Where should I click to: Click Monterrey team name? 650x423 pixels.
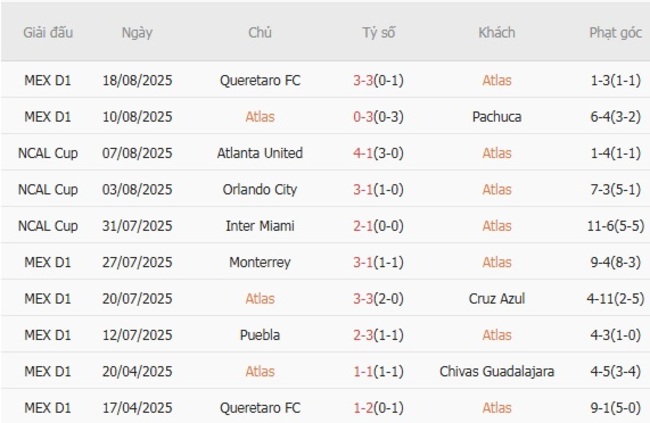[260, 262]
